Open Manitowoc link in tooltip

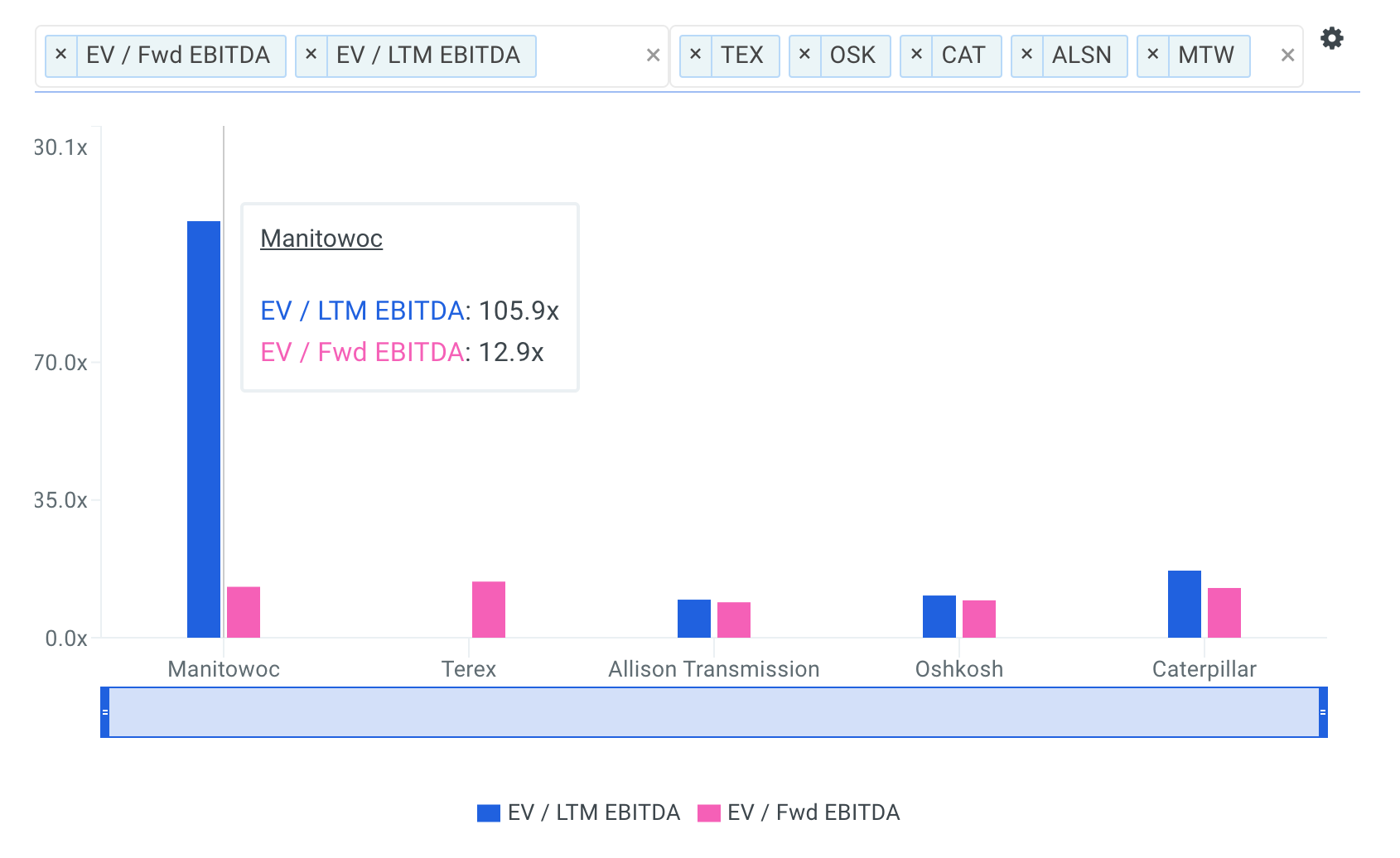321,239
